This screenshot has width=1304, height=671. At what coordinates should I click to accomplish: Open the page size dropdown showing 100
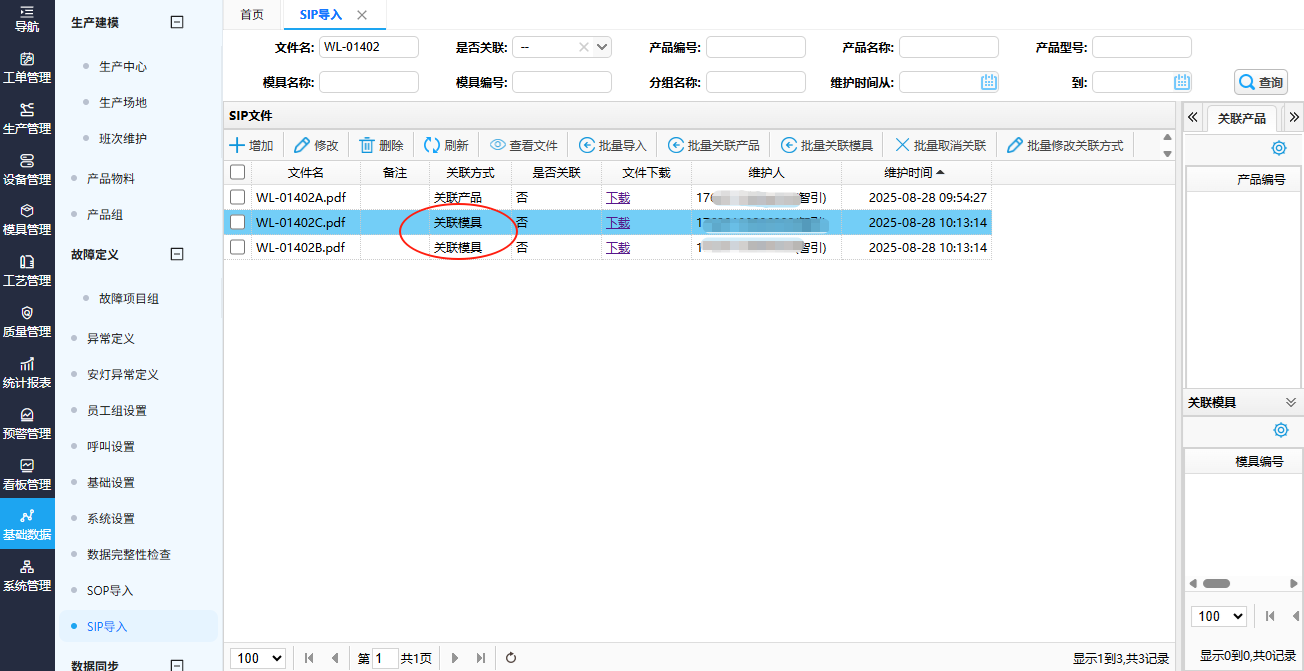[258, 657]
